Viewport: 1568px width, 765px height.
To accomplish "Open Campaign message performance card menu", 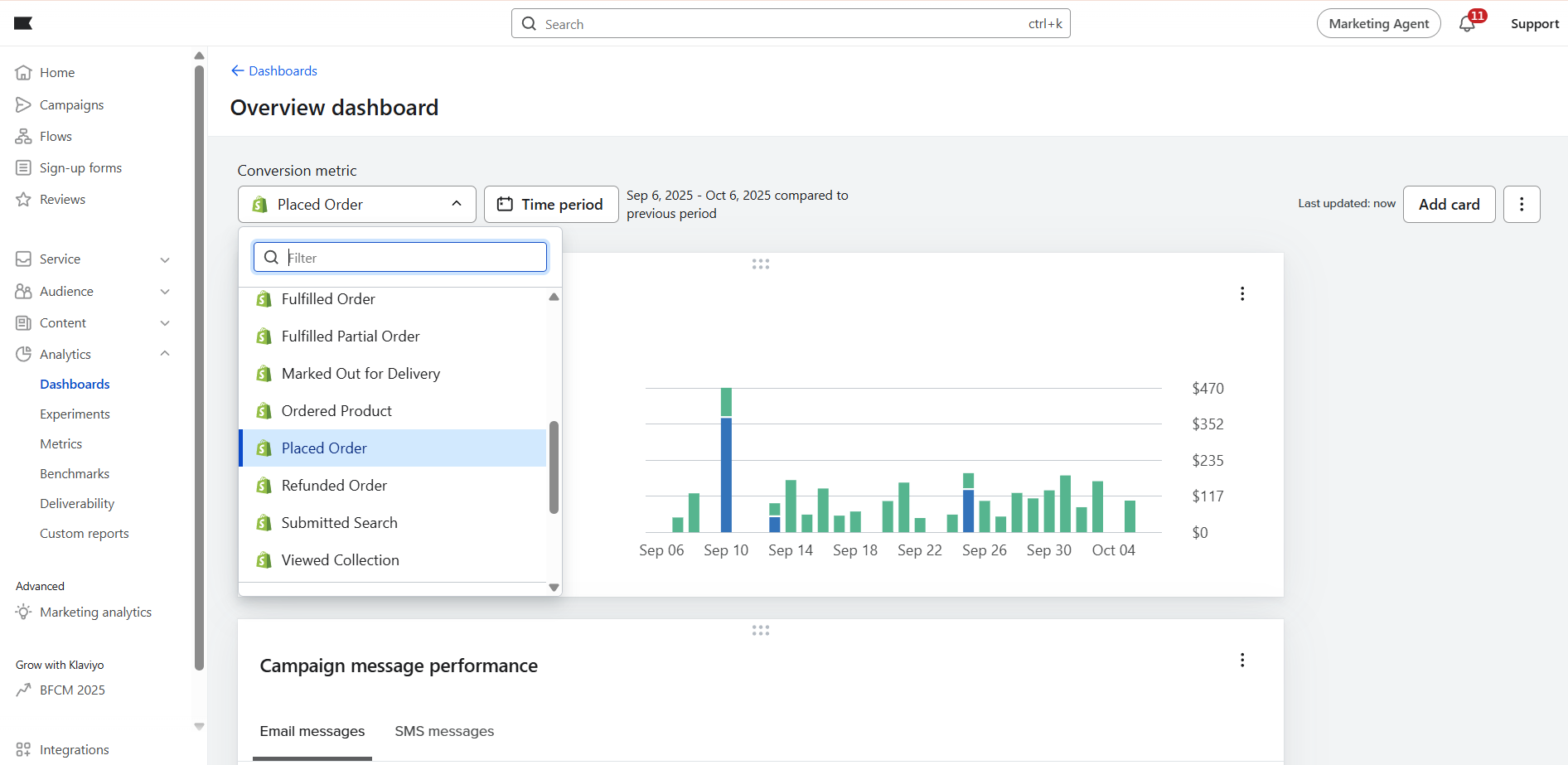I will tap(1241, 660).
